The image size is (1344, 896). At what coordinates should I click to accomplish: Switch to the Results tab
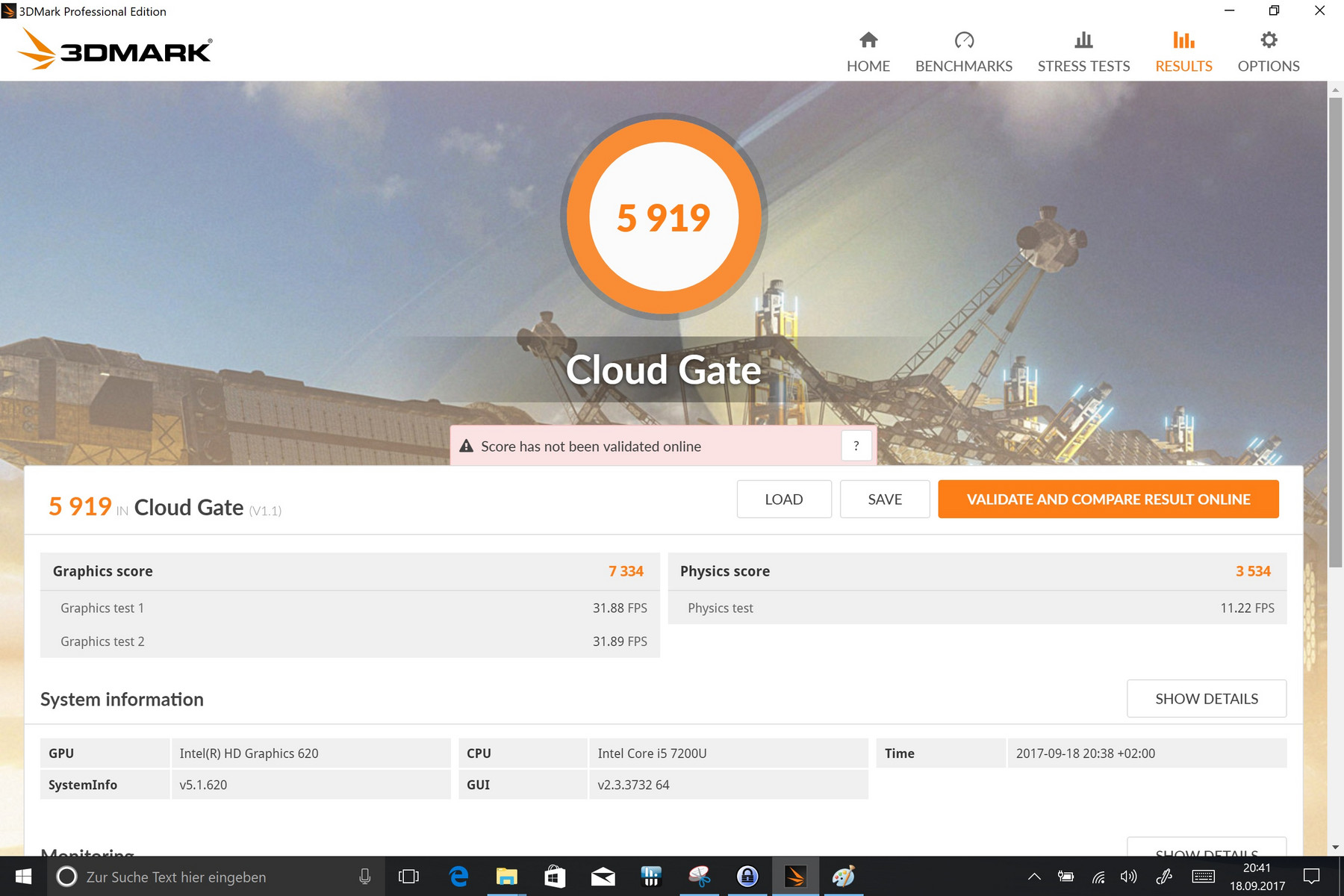1183,52
